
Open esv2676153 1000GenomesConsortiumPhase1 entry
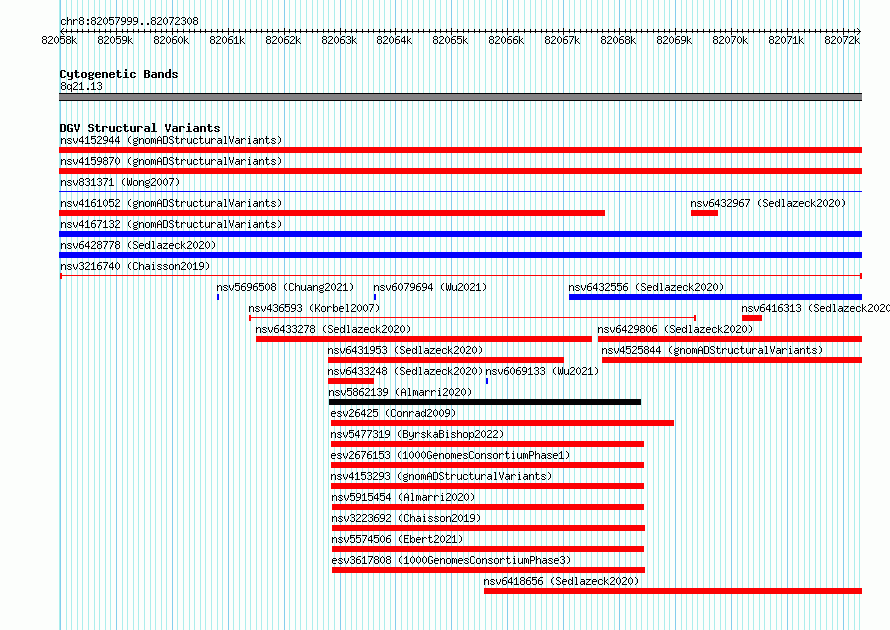tap(450, 455)
